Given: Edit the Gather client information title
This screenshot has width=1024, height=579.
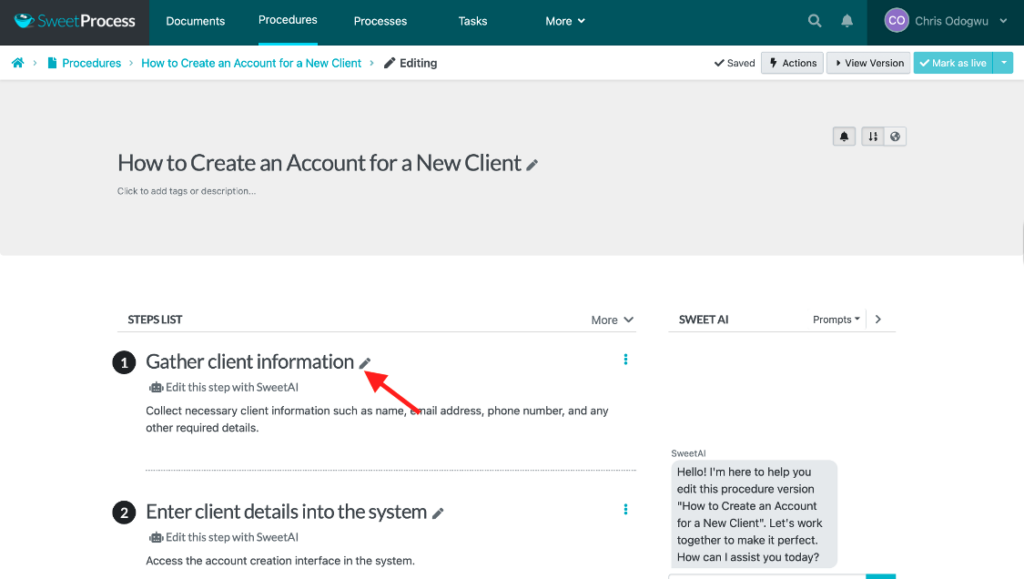Looking at the screenshot, I should pos(364,363).
